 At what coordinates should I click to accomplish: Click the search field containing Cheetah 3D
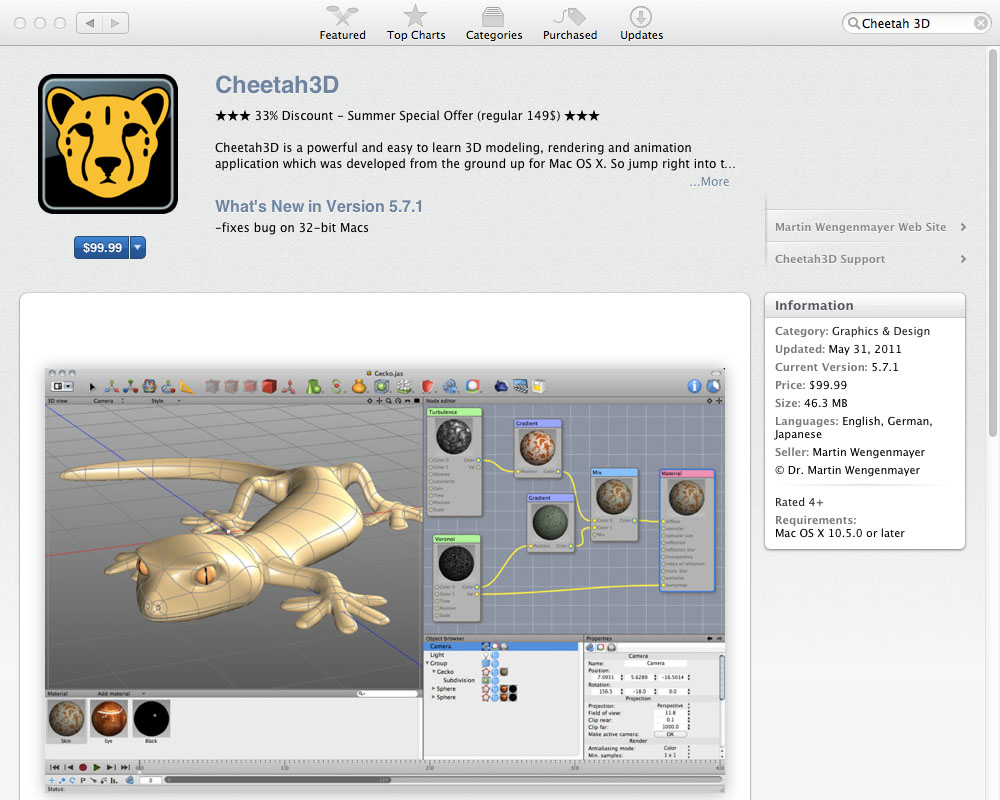click(x=916, y=24)
